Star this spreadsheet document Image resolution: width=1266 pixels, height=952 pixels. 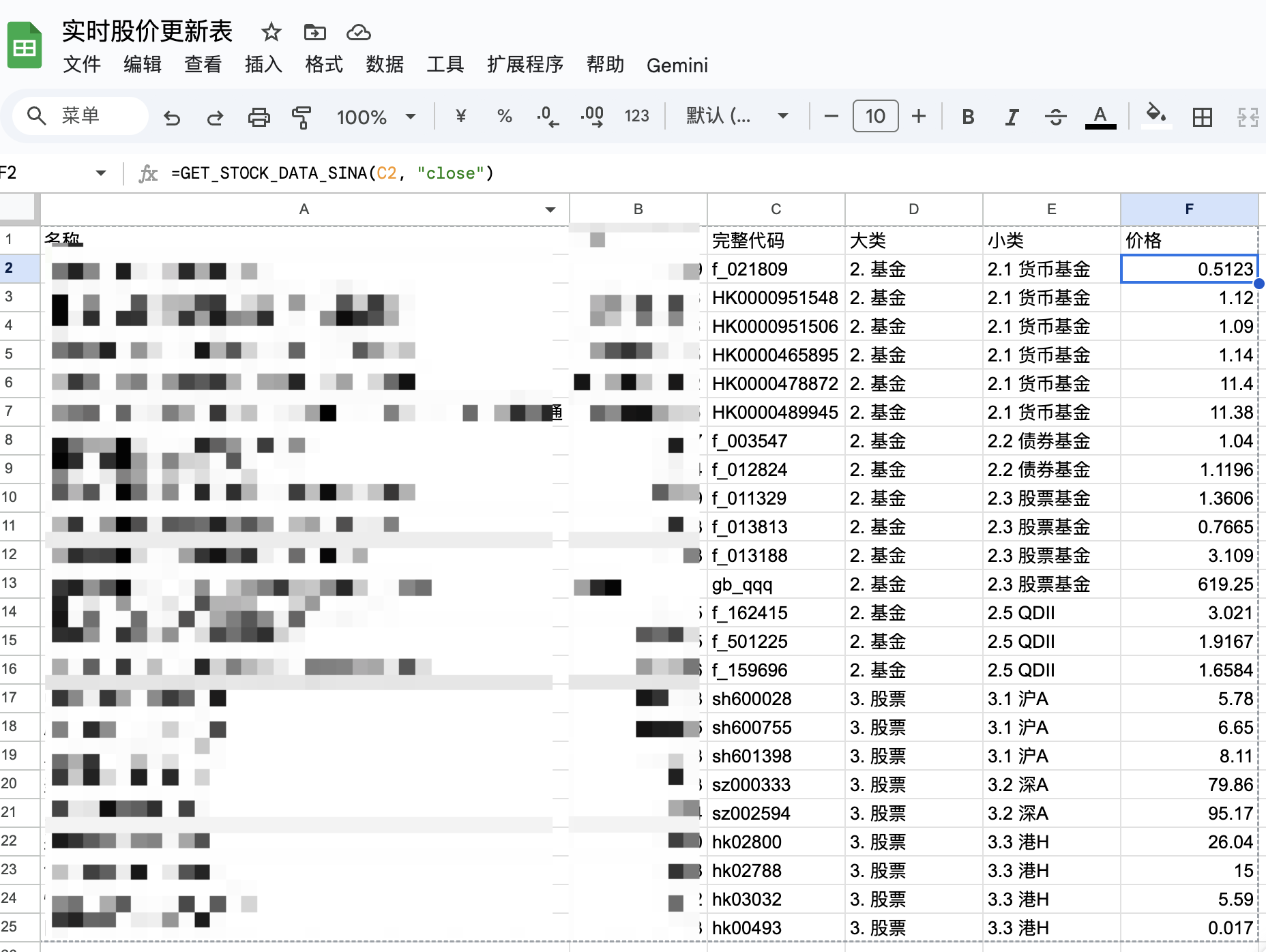click(271, 32)
